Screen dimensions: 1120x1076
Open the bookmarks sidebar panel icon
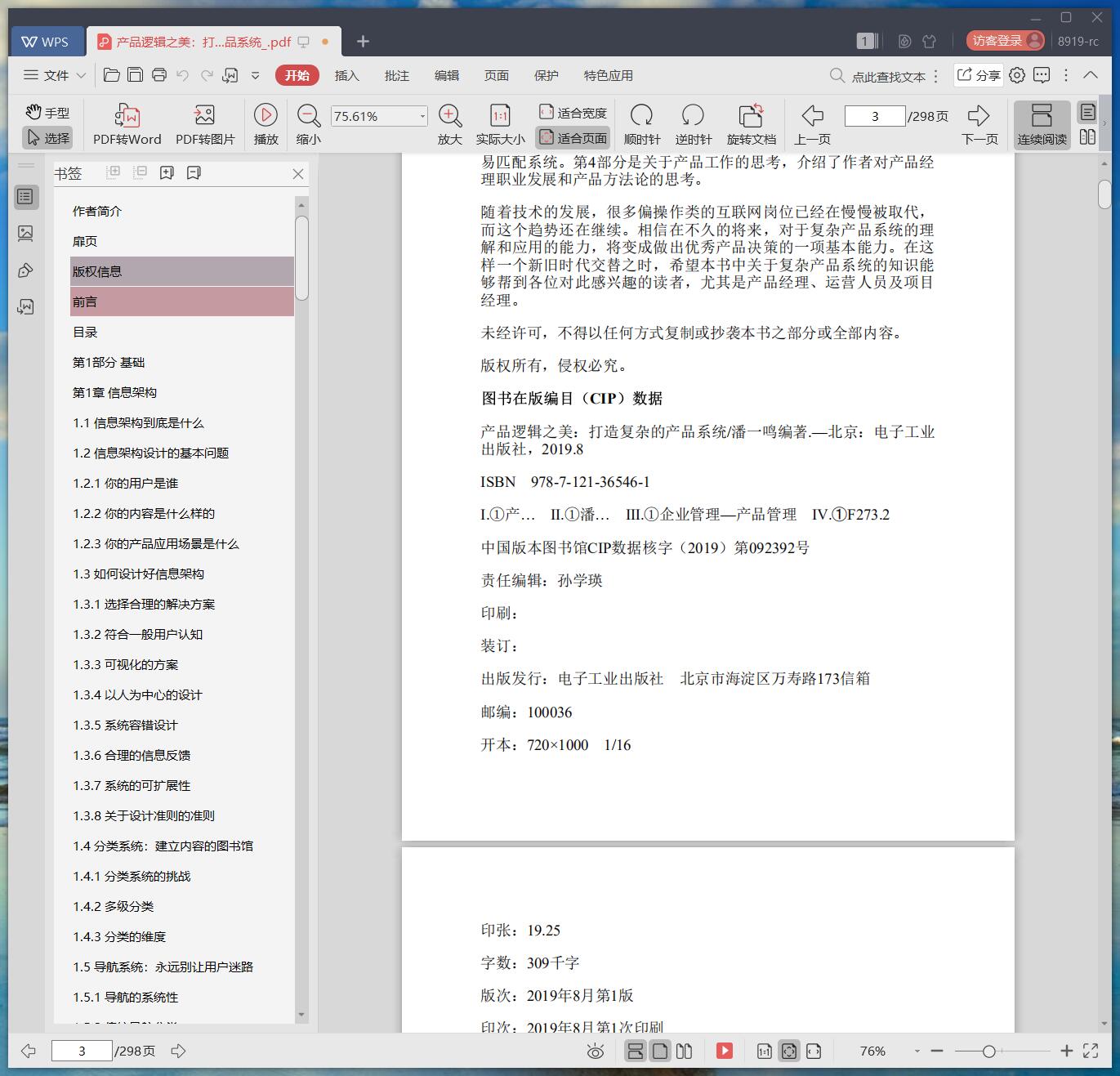25,196
